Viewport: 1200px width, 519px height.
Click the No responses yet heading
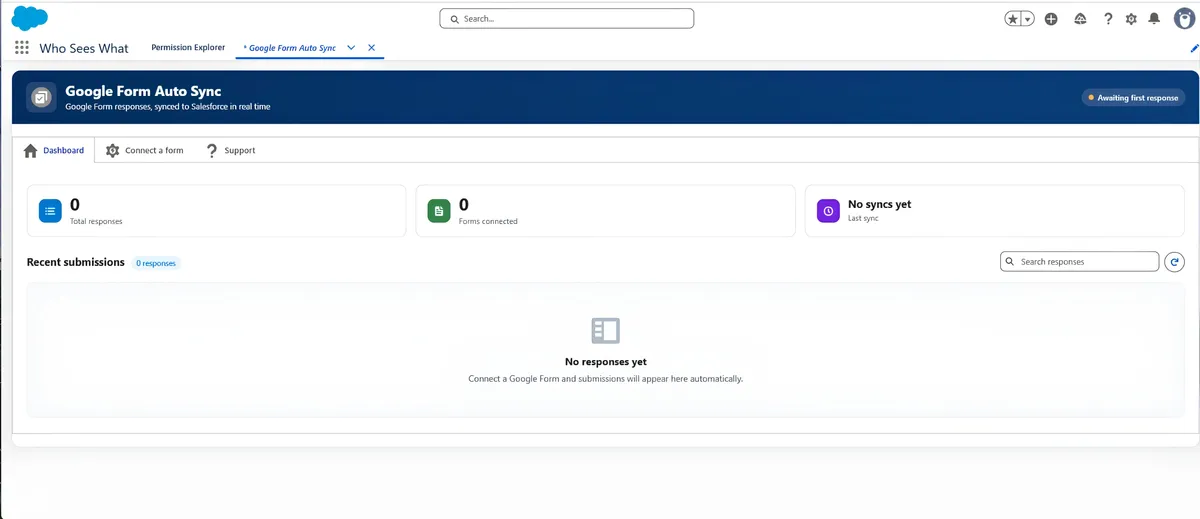pos(606,362)
